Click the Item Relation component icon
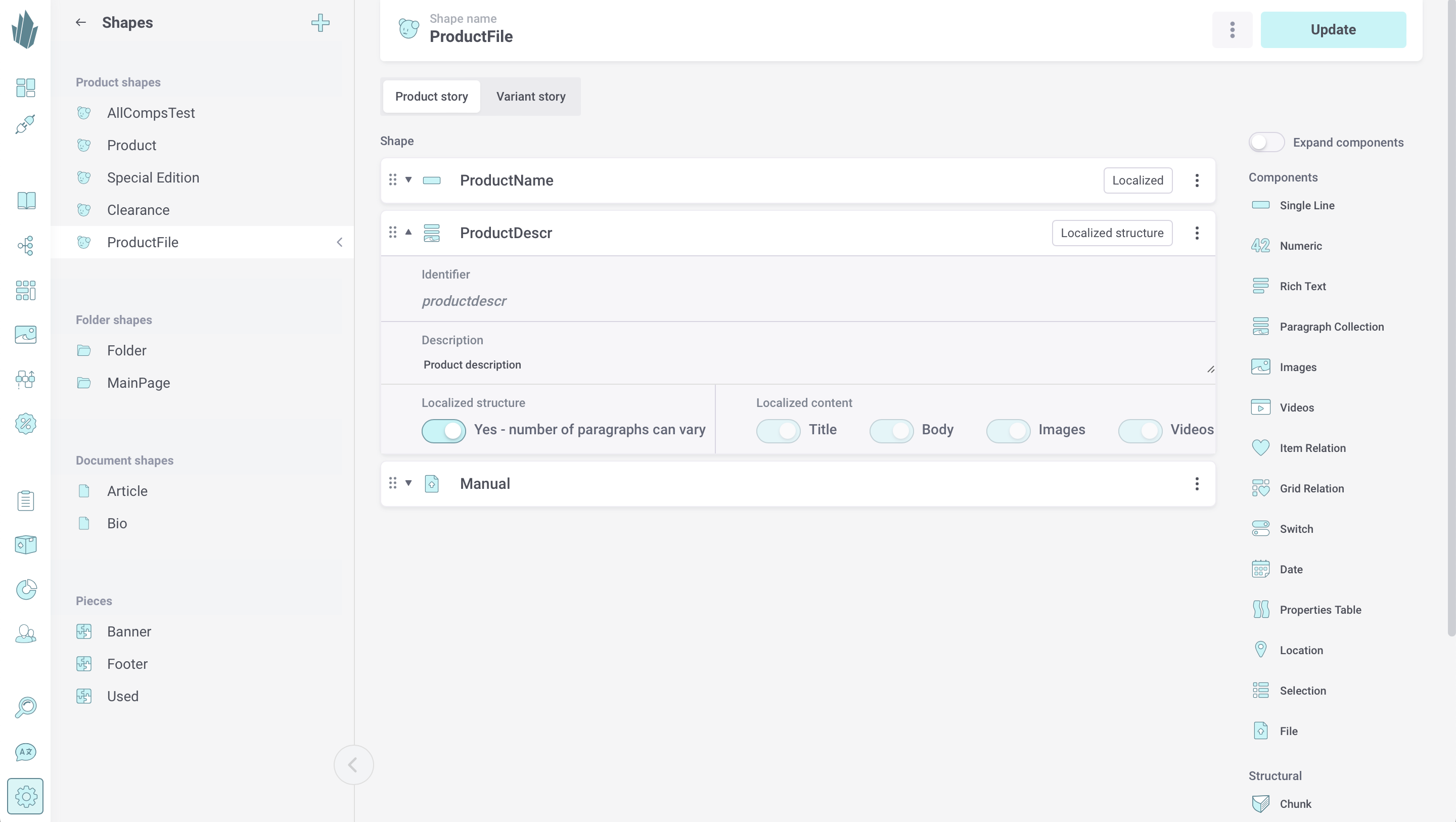 (1261, 448)
